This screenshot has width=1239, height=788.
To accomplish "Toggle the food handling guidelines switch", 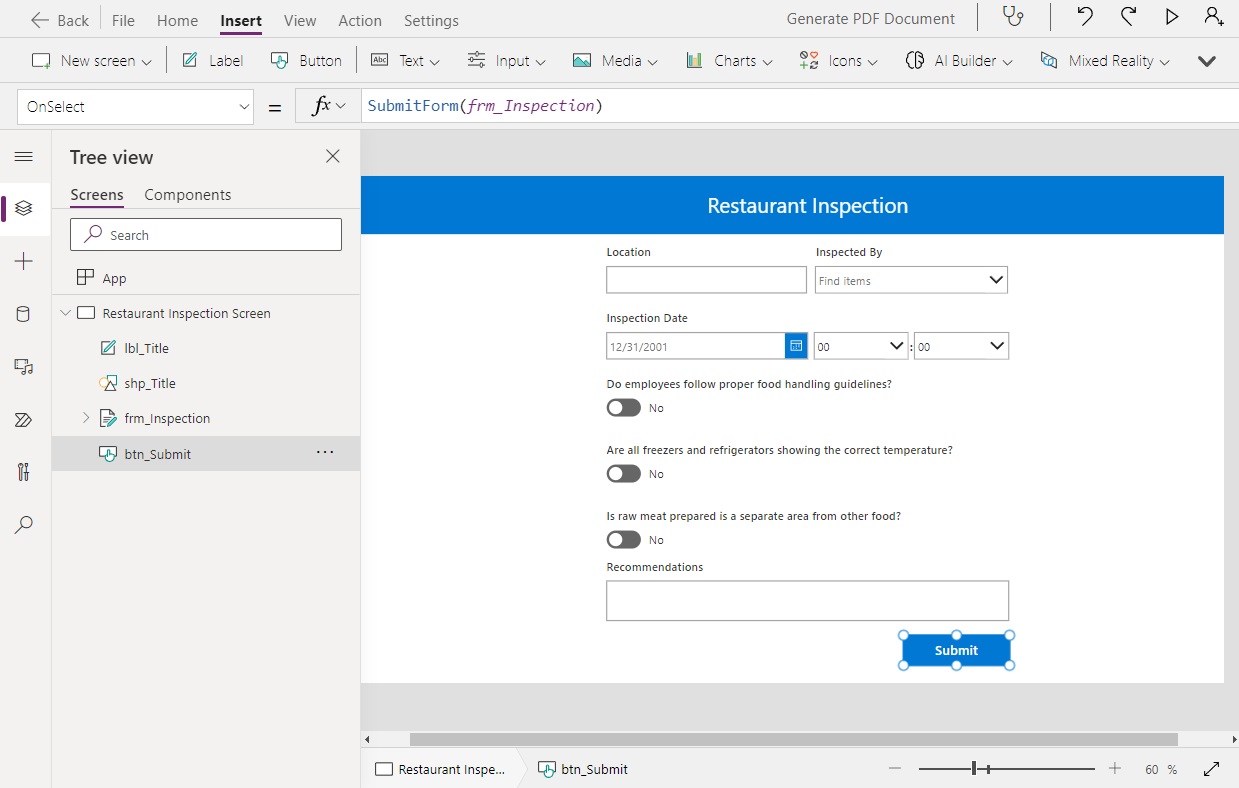I will (x=623, y=408).
